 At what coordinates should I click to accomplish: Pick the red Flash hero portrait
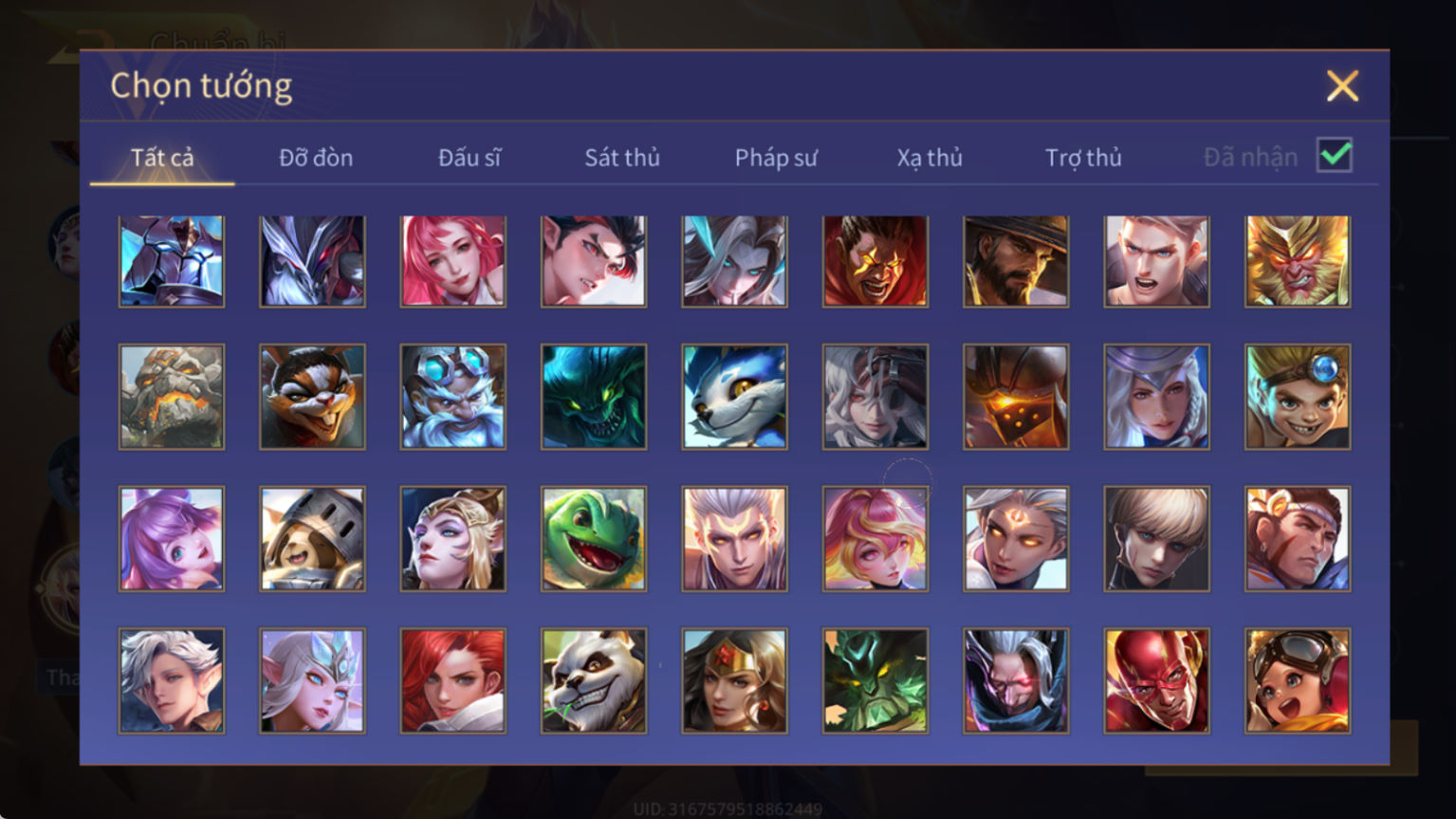[1156, 680]
